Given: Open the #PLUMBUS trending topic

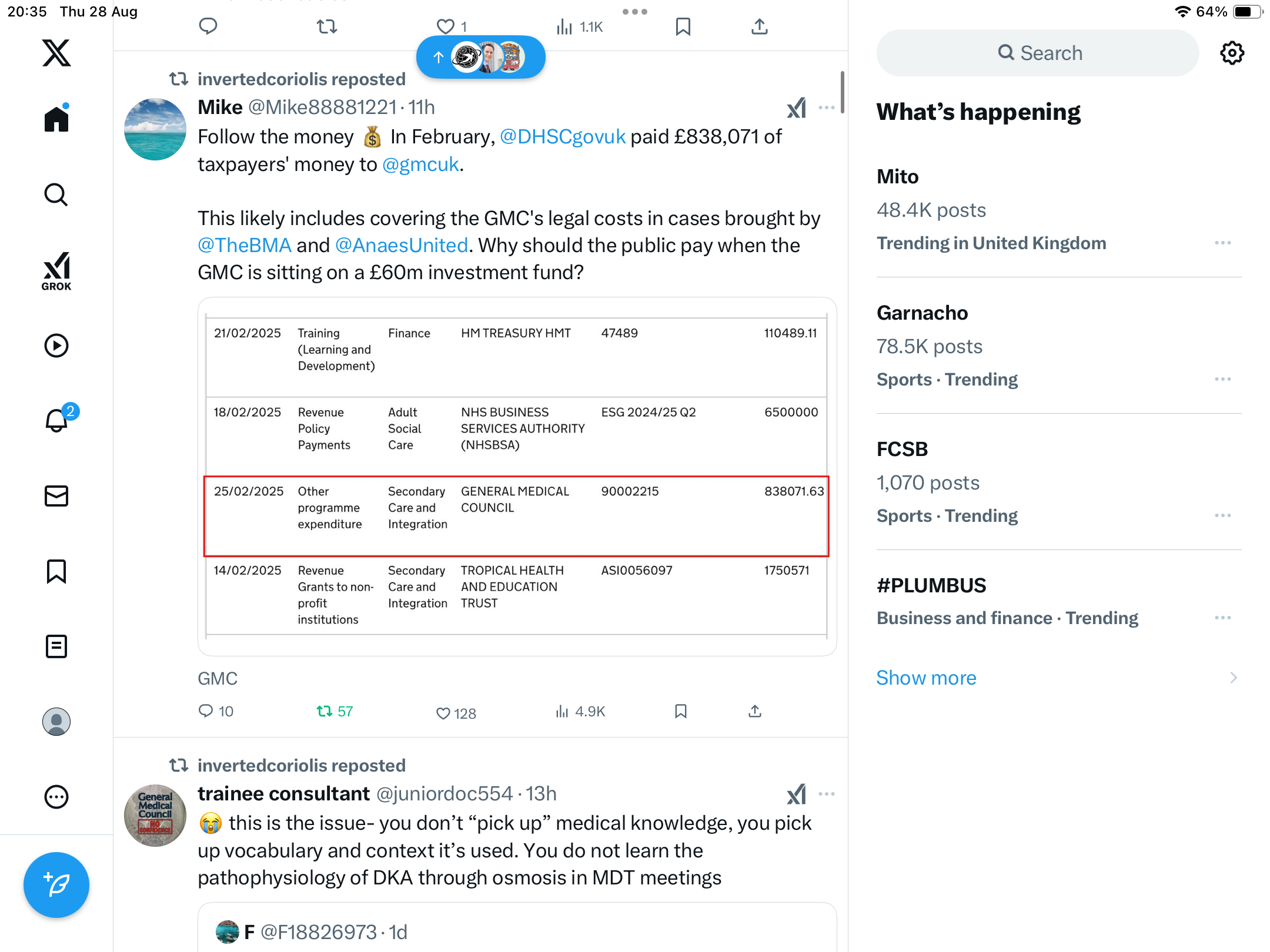Looking at the screenshot, I should 931,586.
